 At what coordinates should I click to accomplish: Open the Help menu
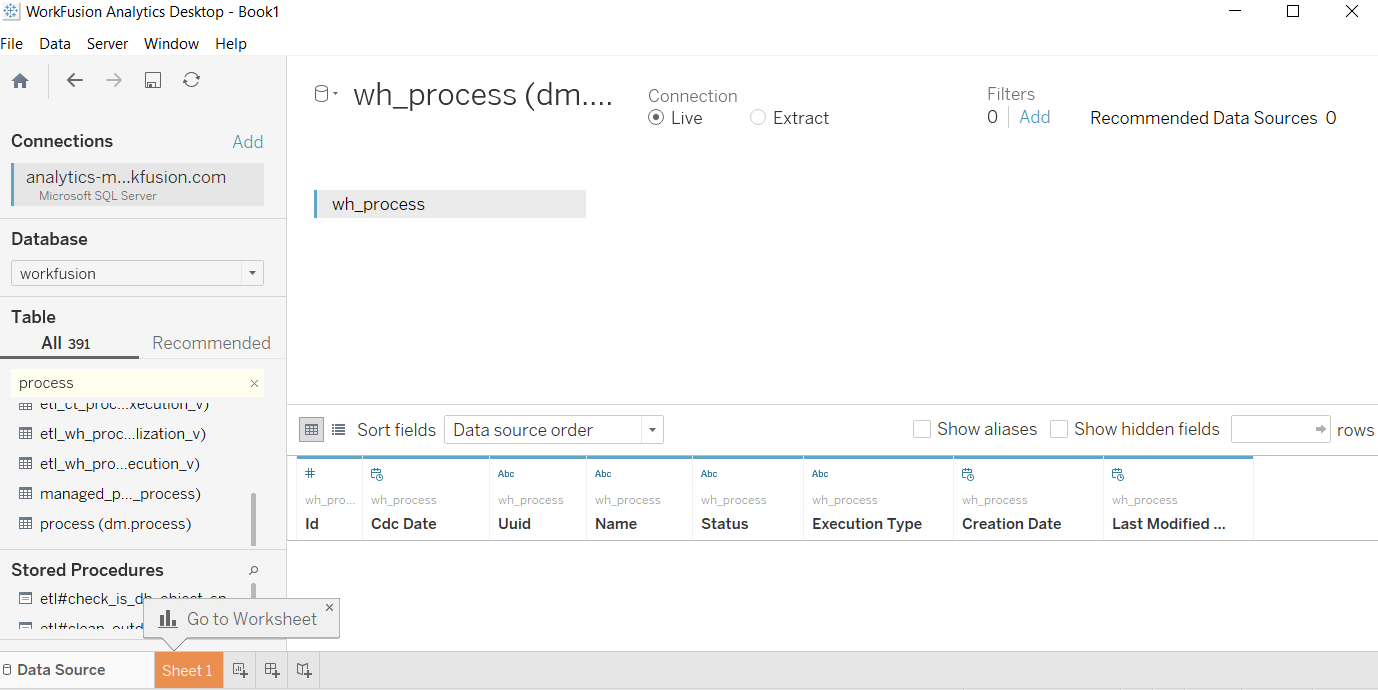(231, 44)
